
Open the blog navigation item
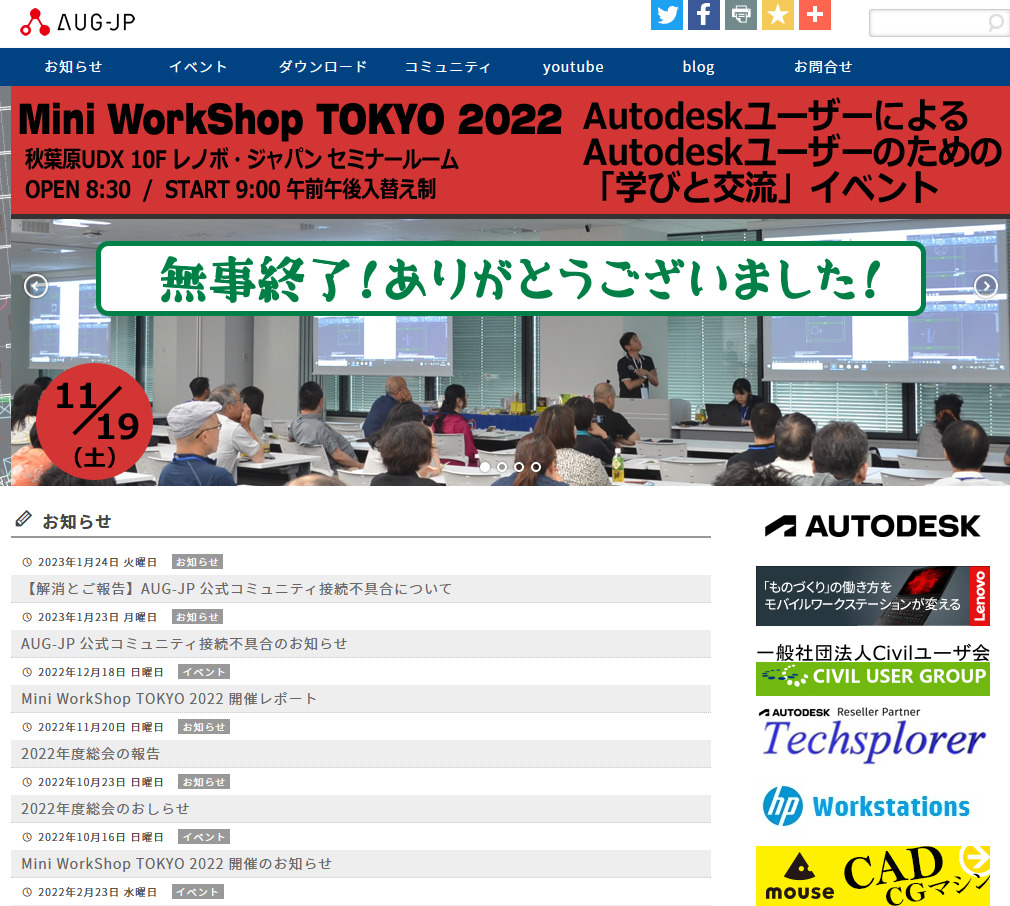pos(698,67)
